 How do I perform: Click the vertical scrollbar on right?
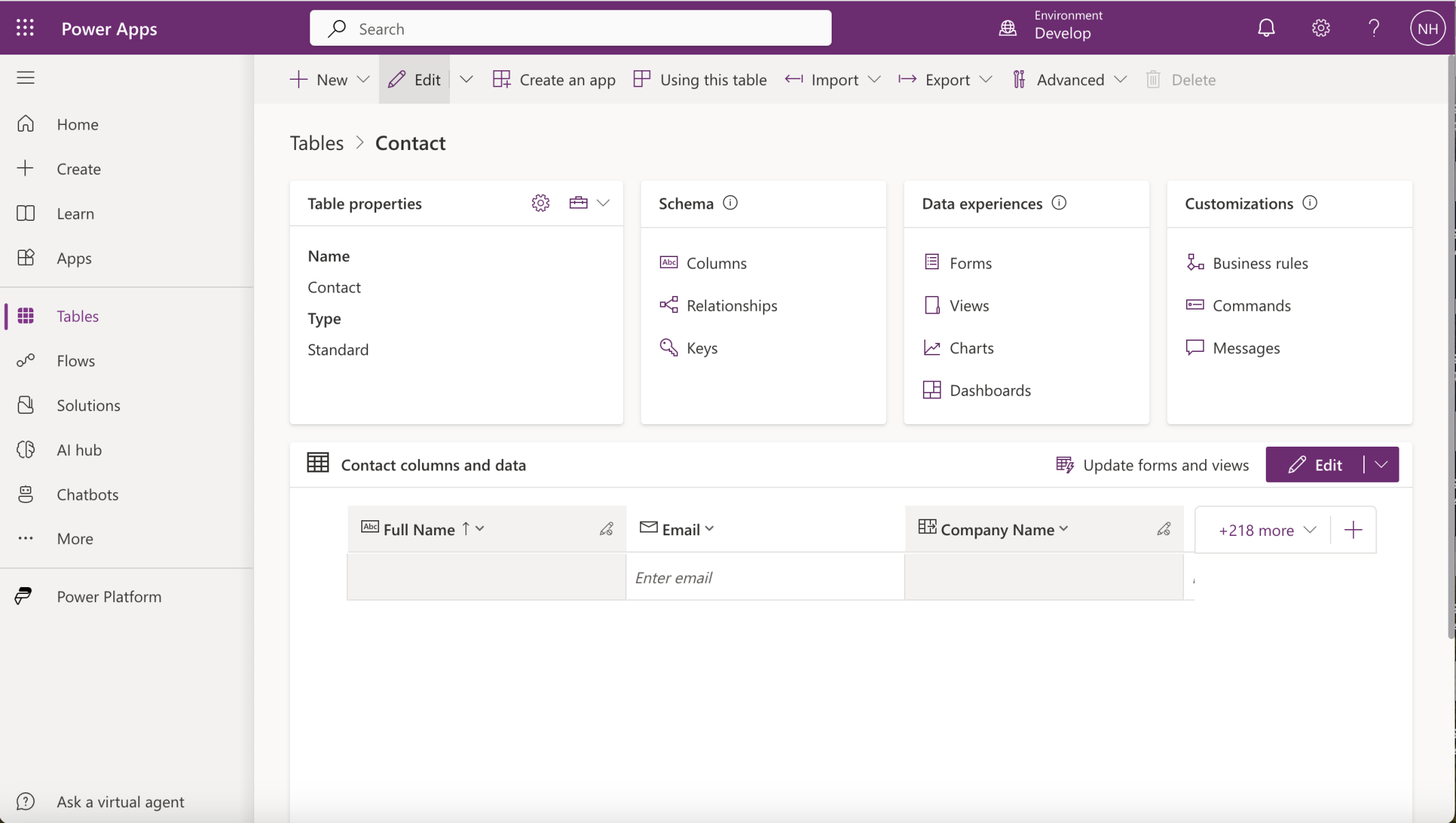coord(1450,341)
